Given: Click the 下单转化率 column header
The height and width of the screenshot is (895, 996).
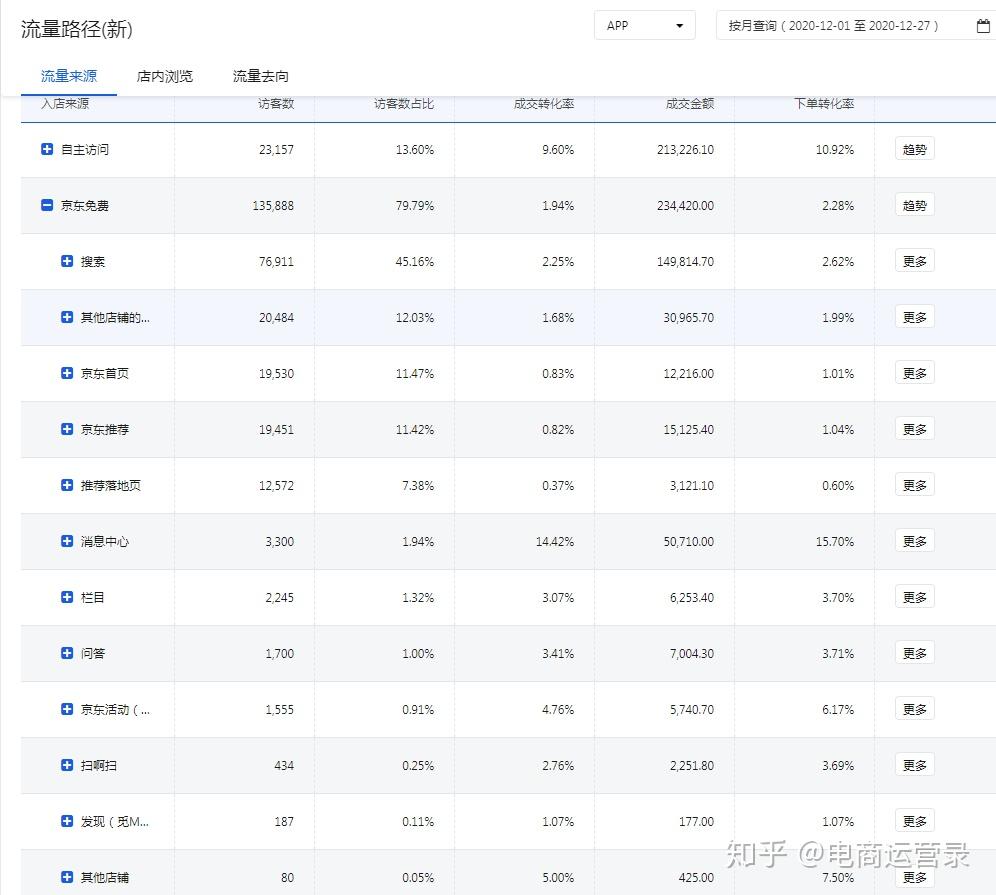Looking at the screenshot, I should point(824,104).
